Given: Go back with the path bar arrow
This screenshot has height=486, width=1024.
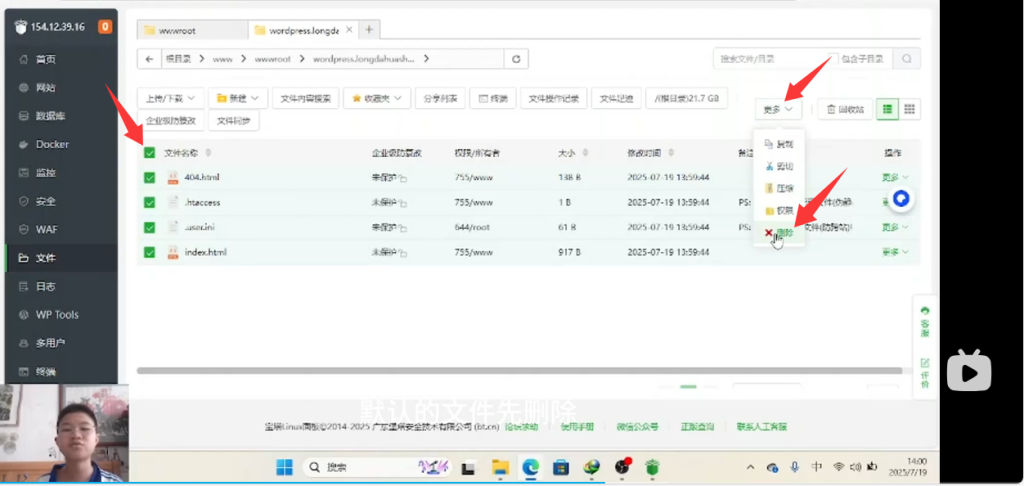Looking at the screenshot, I should pyautogui.click(x=150, y=59).
